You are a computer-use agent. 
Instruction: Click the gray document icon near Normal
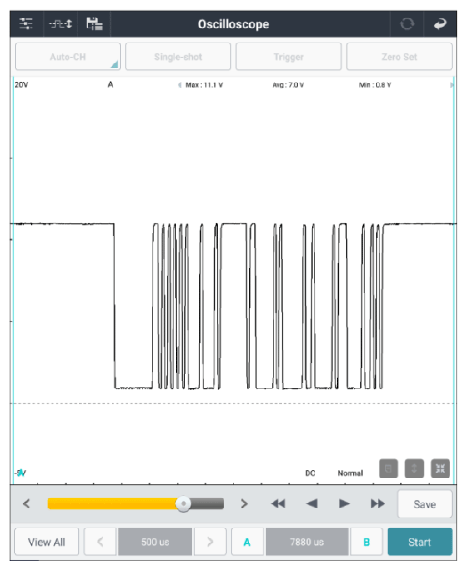point(388,468)
